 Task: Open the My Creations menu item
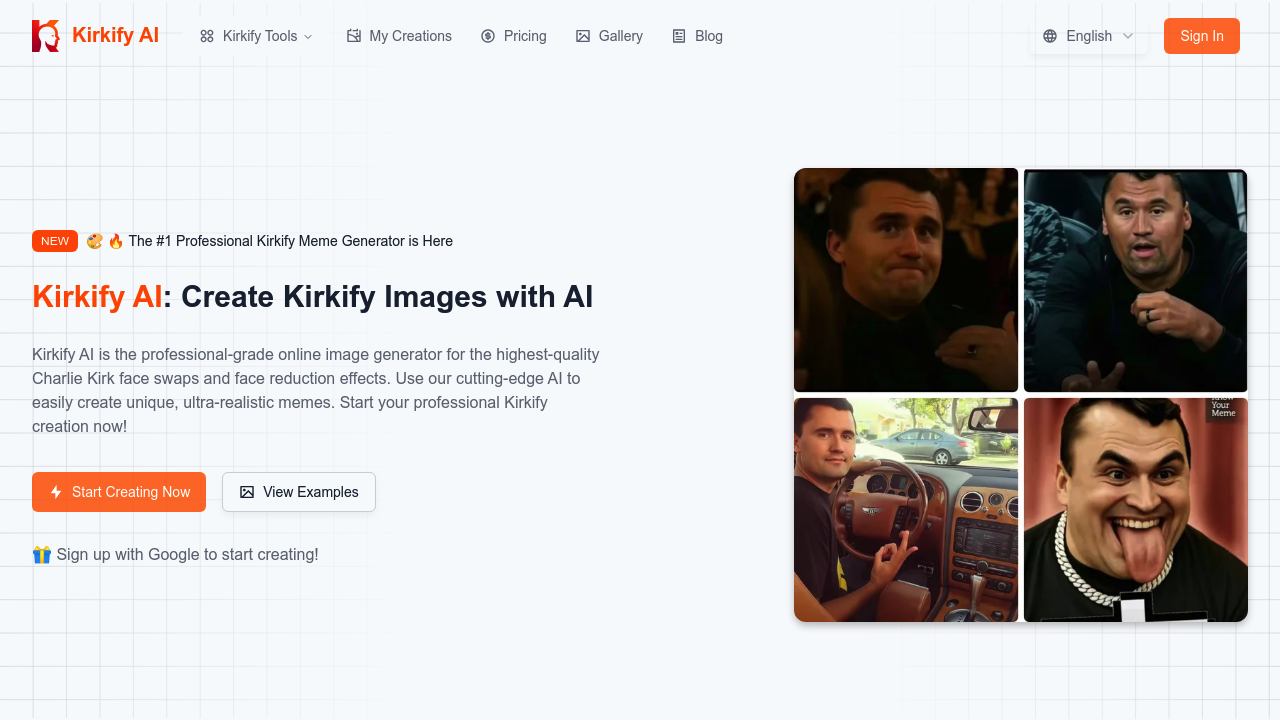[x=399, y=36]
